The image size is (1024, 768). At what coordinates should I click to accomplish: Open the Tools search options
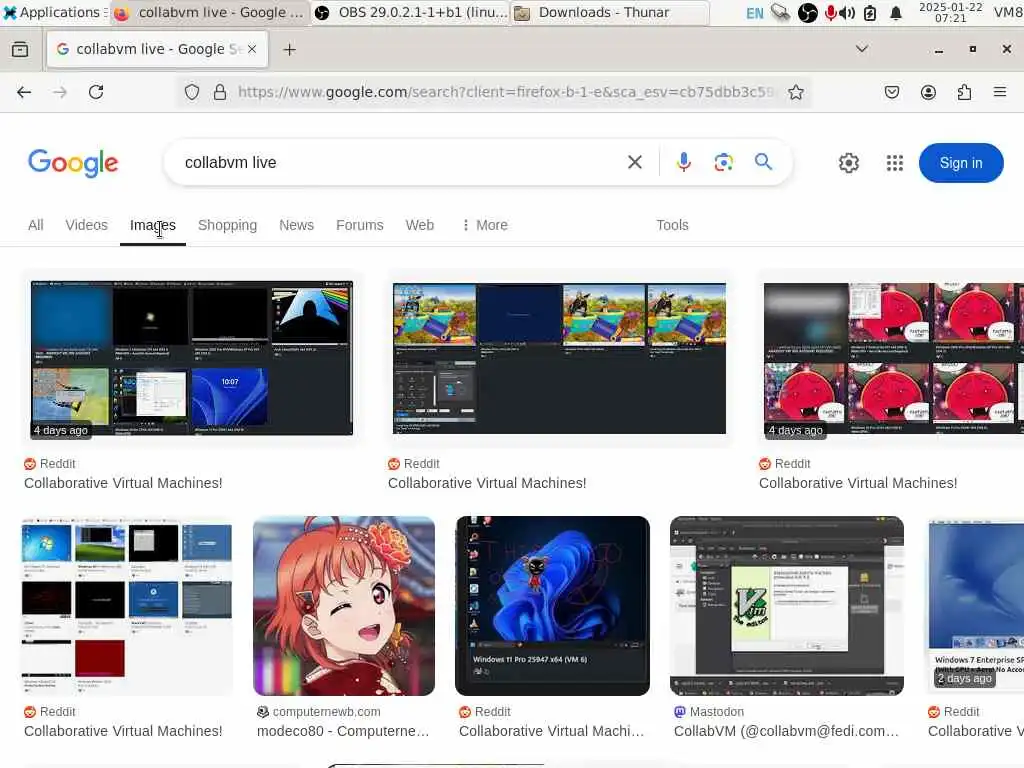tap(672, 225)
